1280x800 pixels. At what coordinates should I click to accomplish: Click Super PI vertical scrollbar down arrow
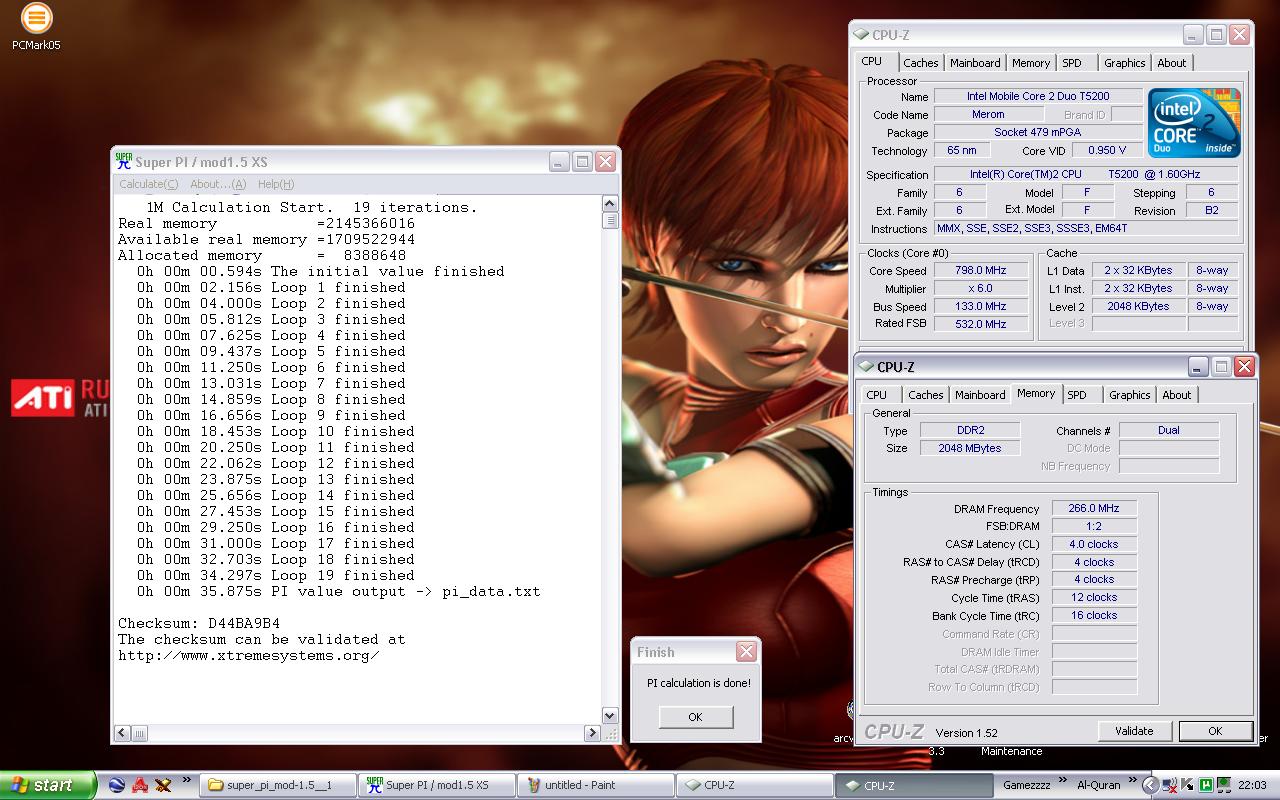610,716
